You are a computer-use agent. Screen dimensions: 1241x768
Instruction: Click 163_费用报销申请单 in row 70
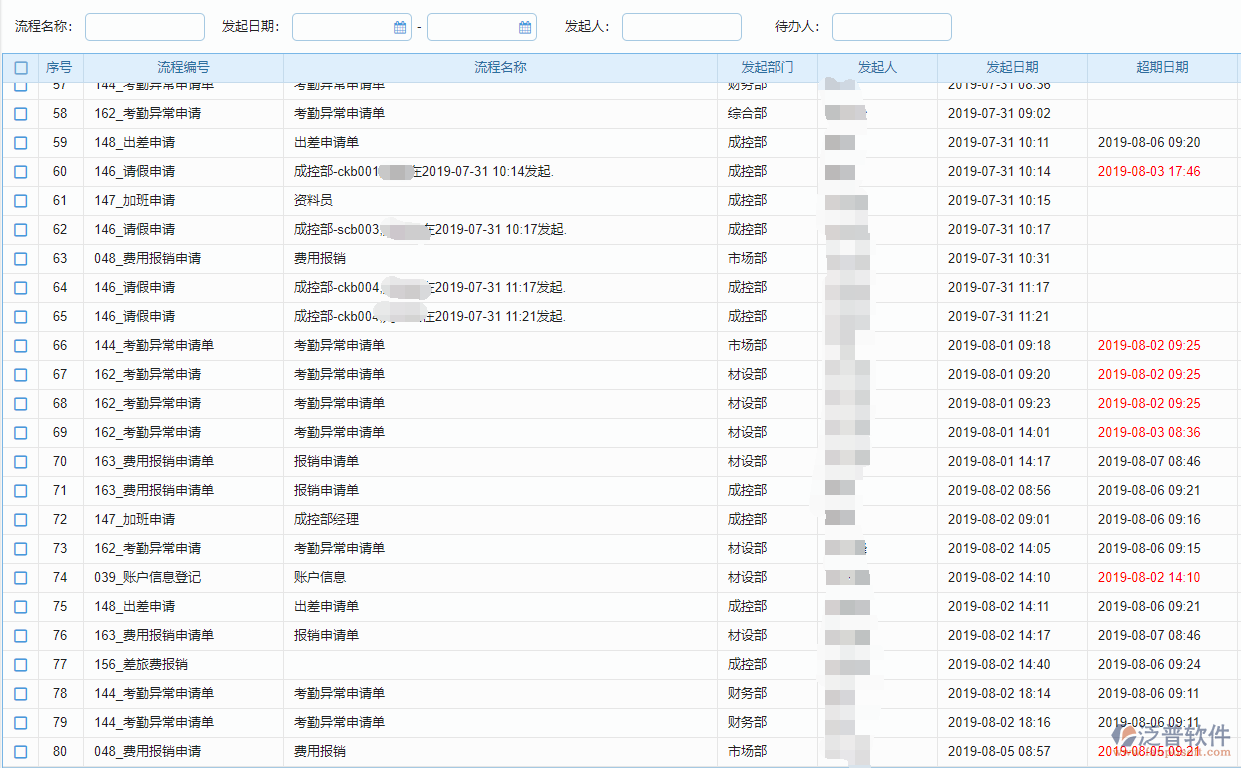(154, 462)
